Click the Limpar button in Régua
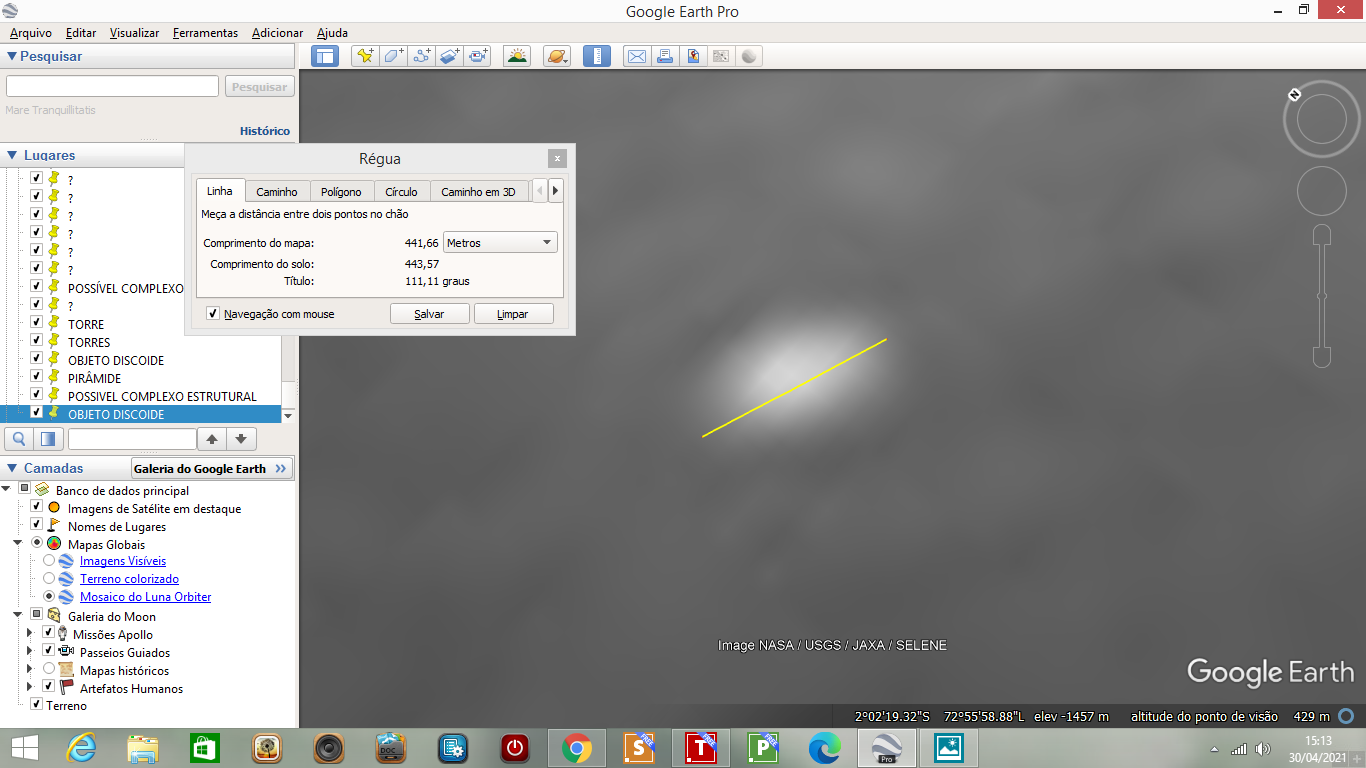This screenshot has height=768, width=1366. tap(513, 314)
